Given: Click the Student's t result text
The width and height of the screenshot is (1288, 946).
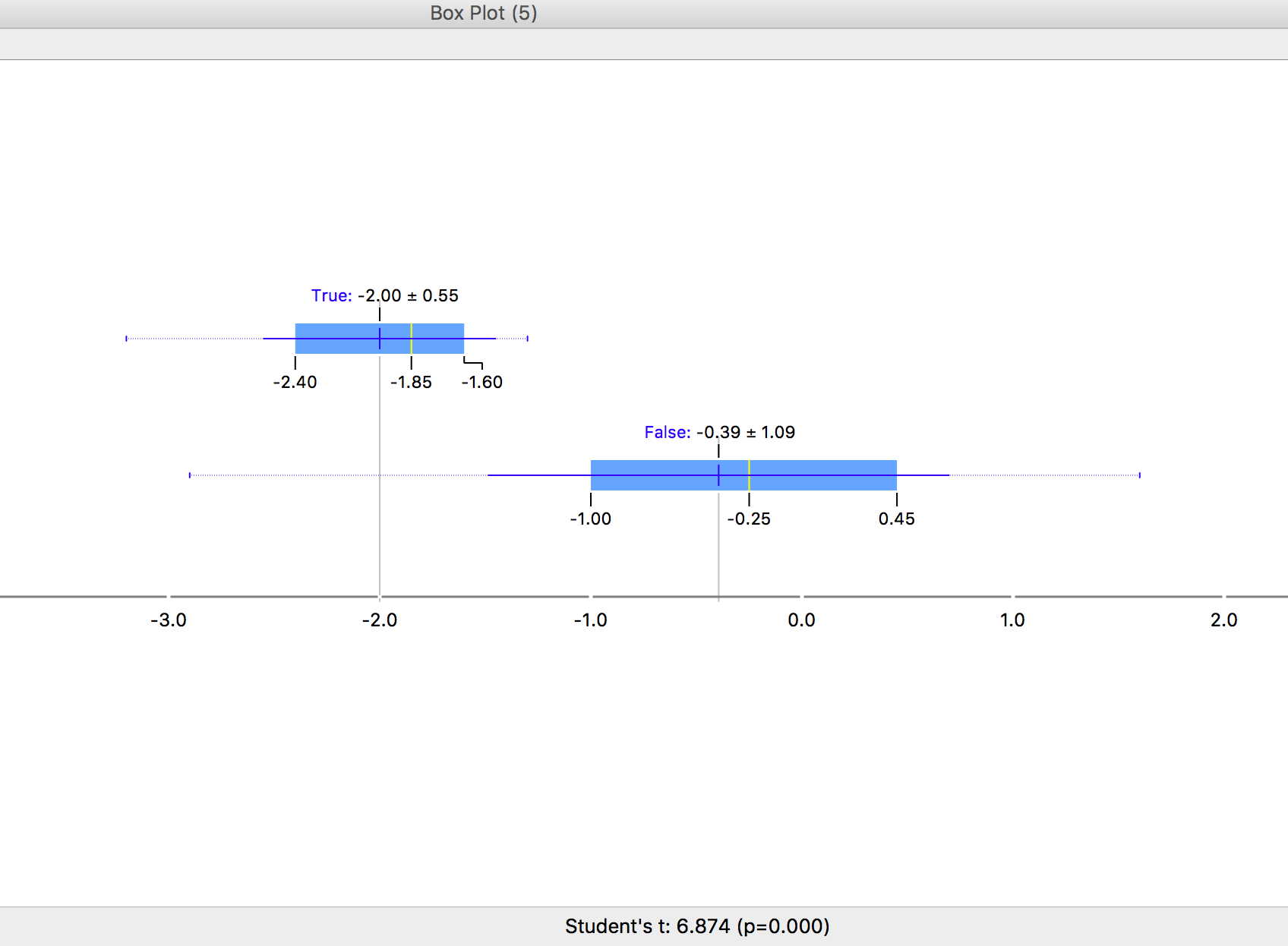Looking at the screenshot, I should (696, 926).
